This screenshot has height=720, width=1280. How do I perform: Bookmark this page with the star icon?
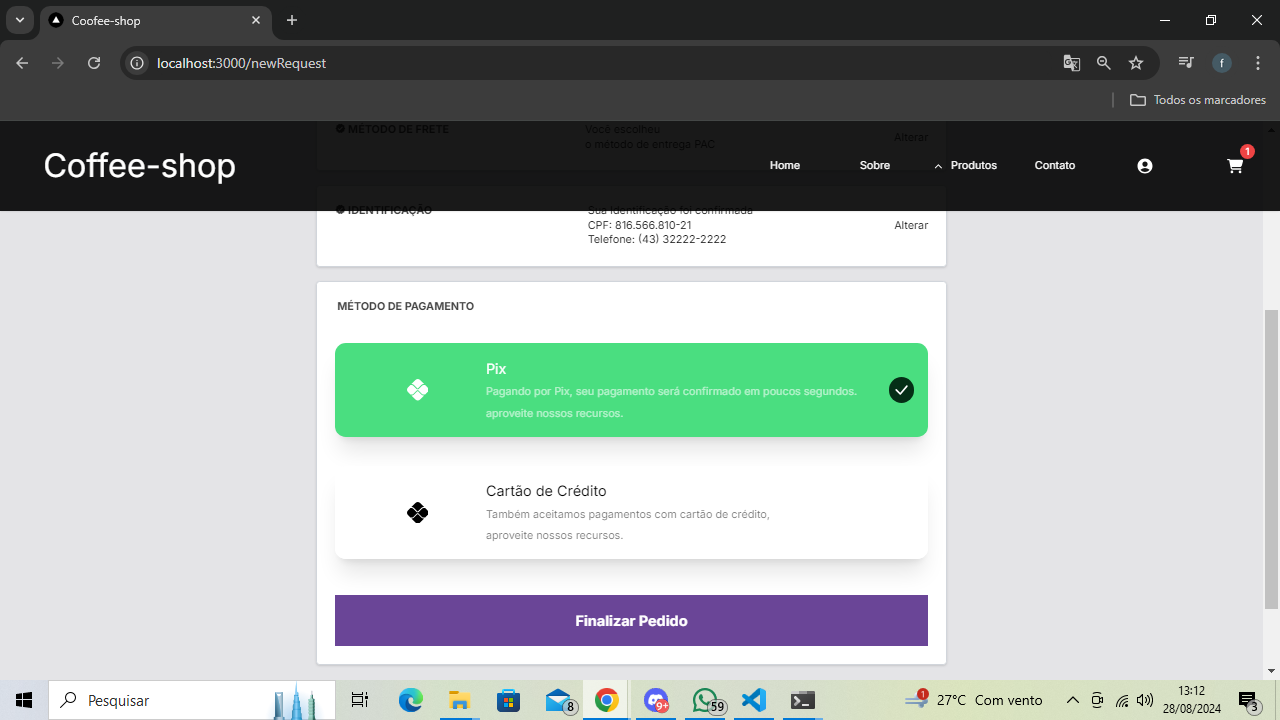point(1136,63)
